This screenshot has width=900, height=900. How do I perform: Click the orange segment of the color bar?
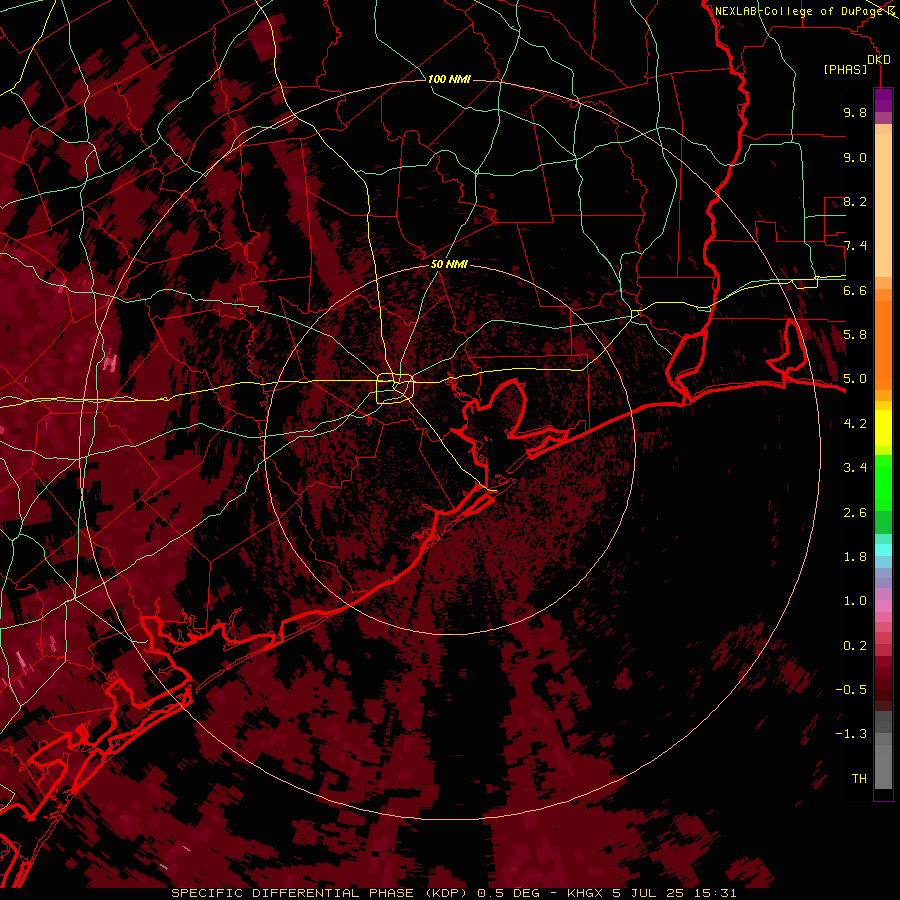(883, 344)
